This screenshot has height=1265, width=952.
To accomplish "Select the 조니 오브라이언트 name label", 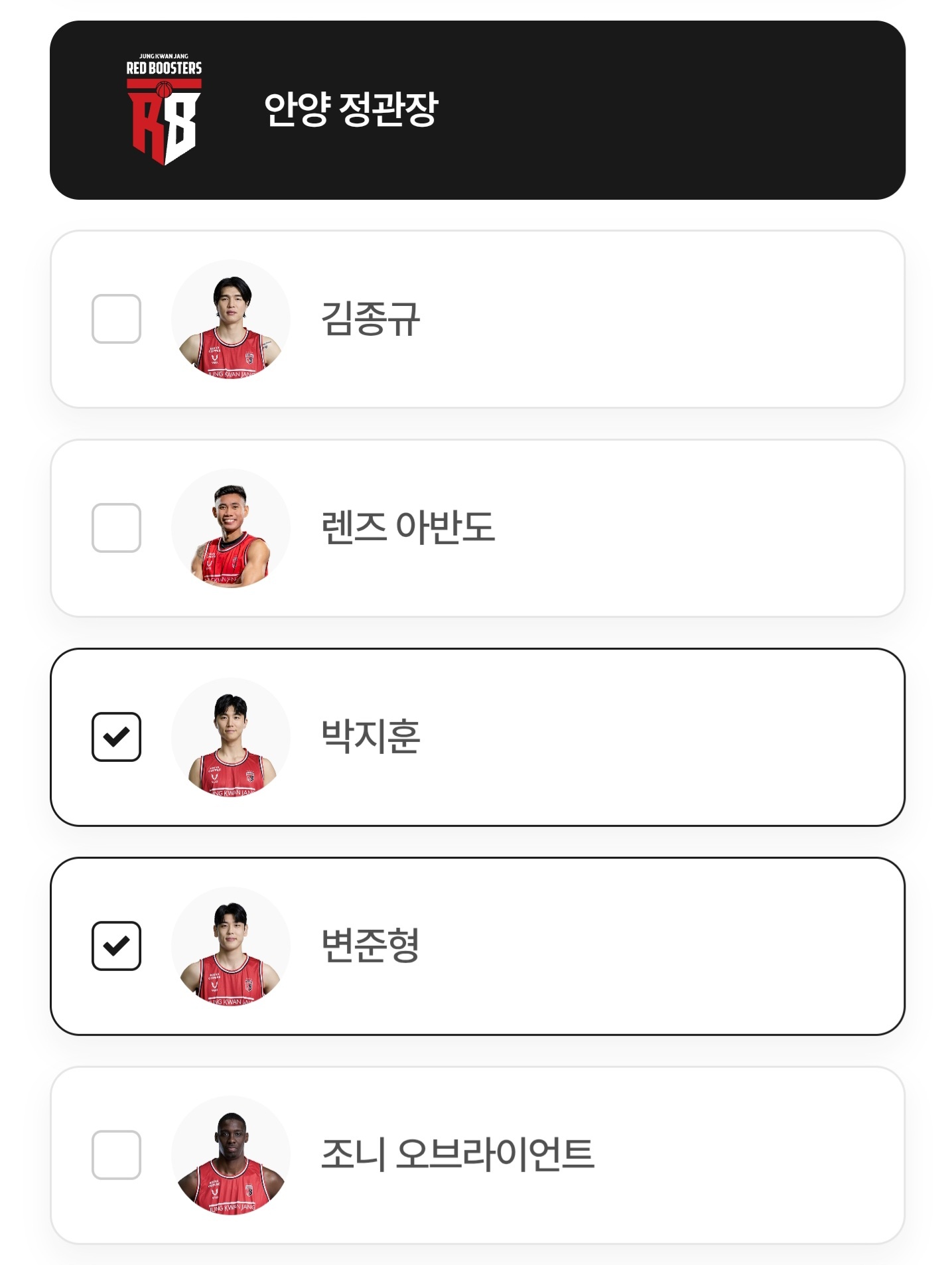I will 457,1155.
